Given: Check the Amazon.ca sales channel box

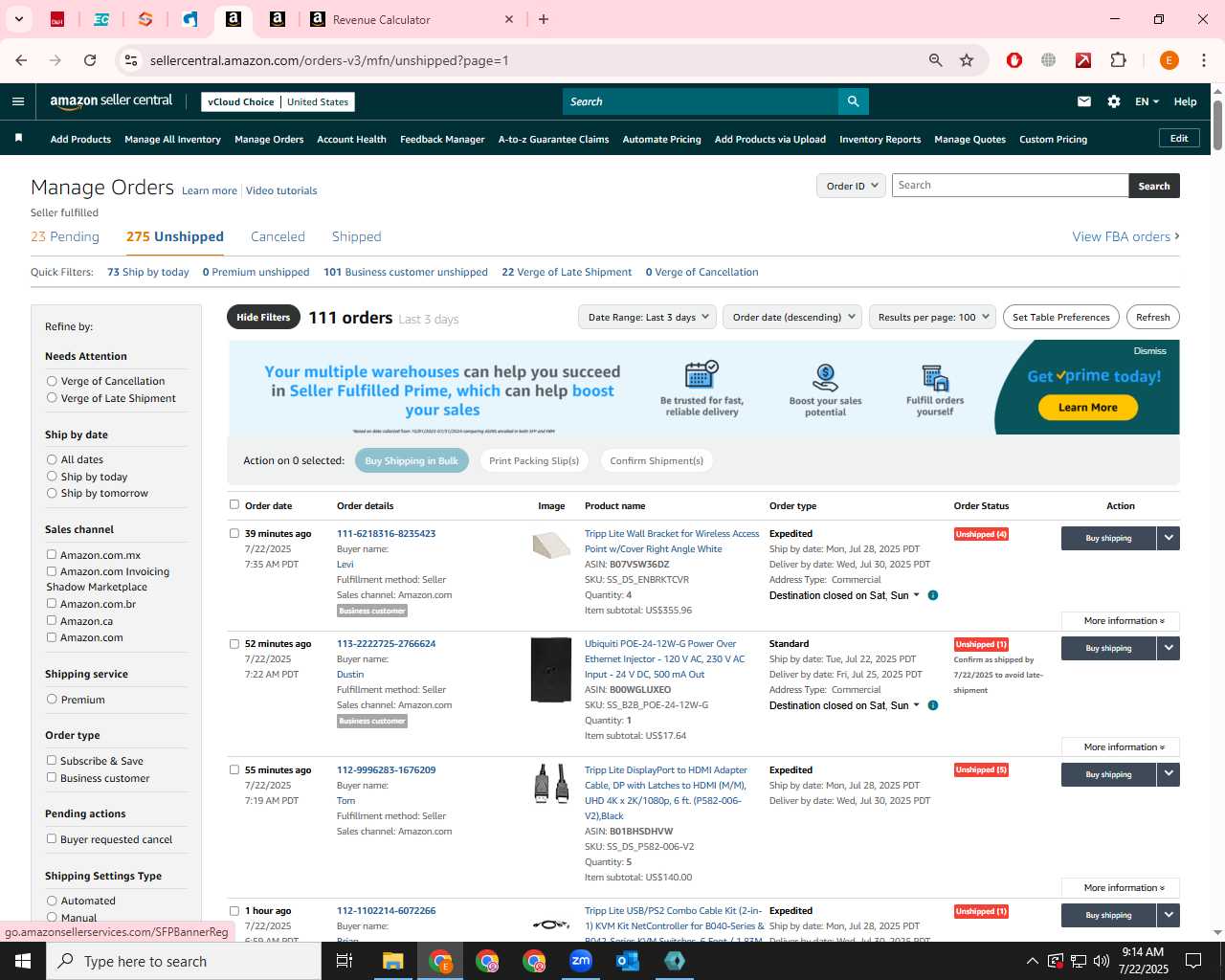Looking at the screenshot, I should (52, 620).
